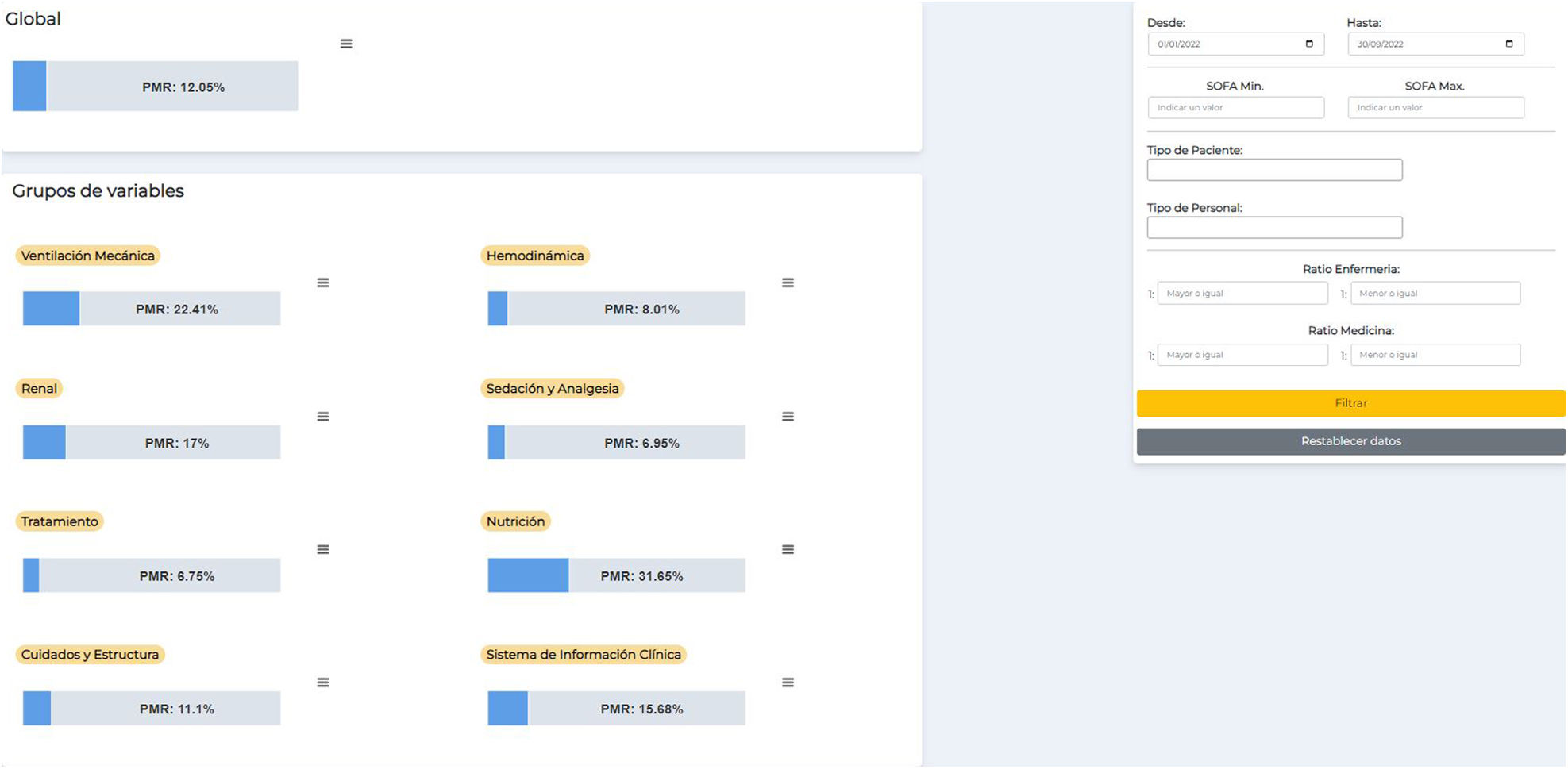Open the Tipo de Personal selector

(1274, 228)
